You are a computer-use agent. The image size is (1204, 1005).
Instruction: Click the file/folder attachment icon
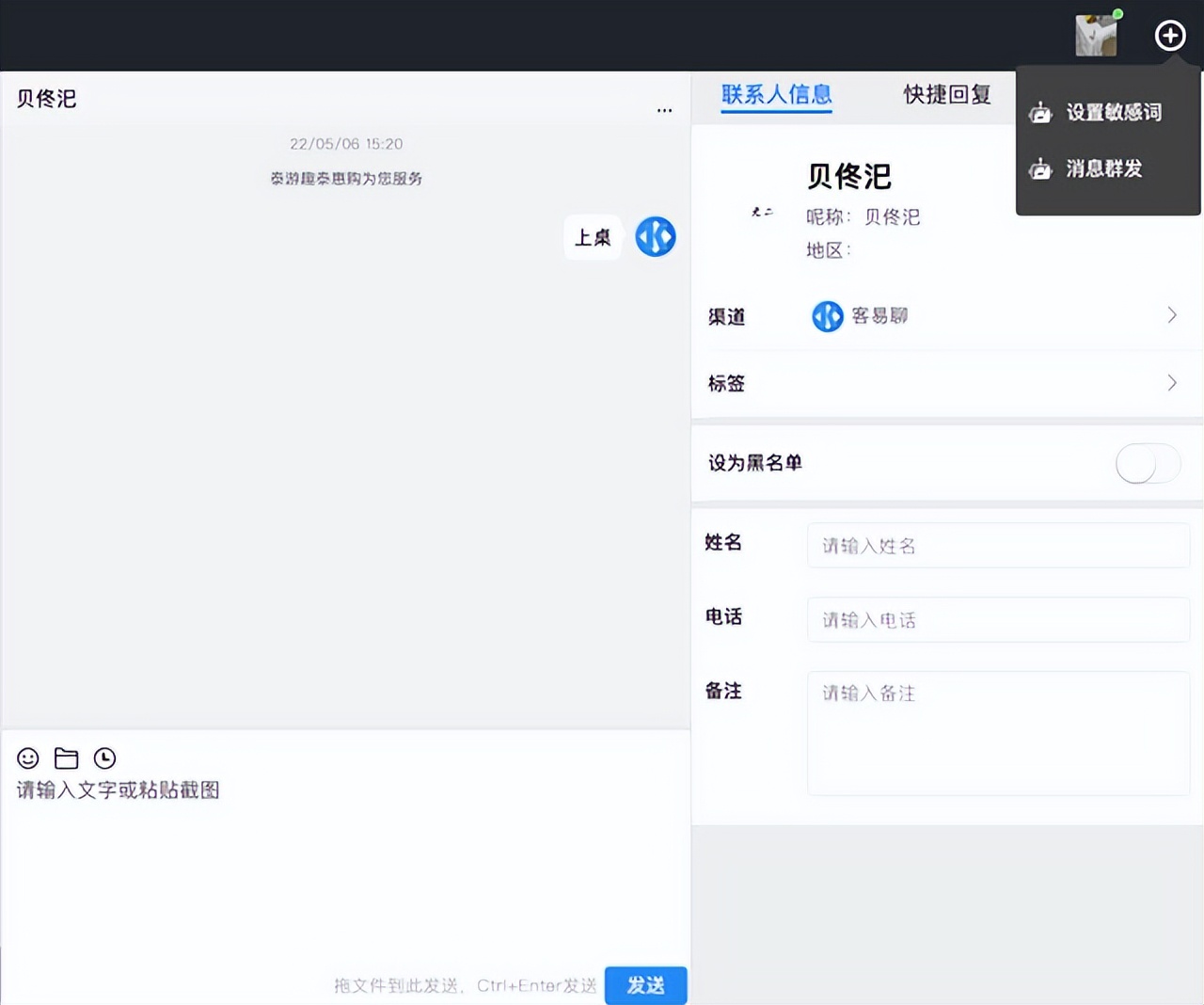66,758
